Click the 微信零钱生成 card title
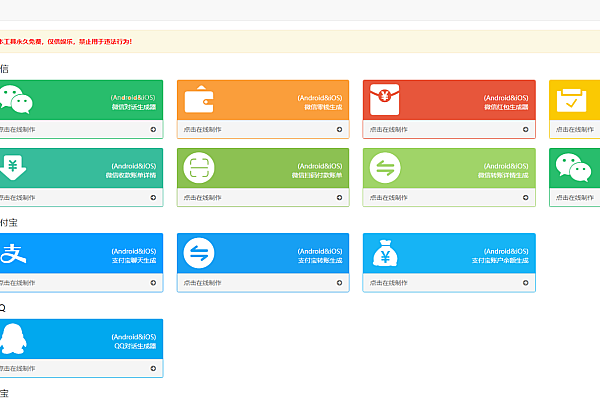Screen dimensions: 600x400 coord(320,106)
